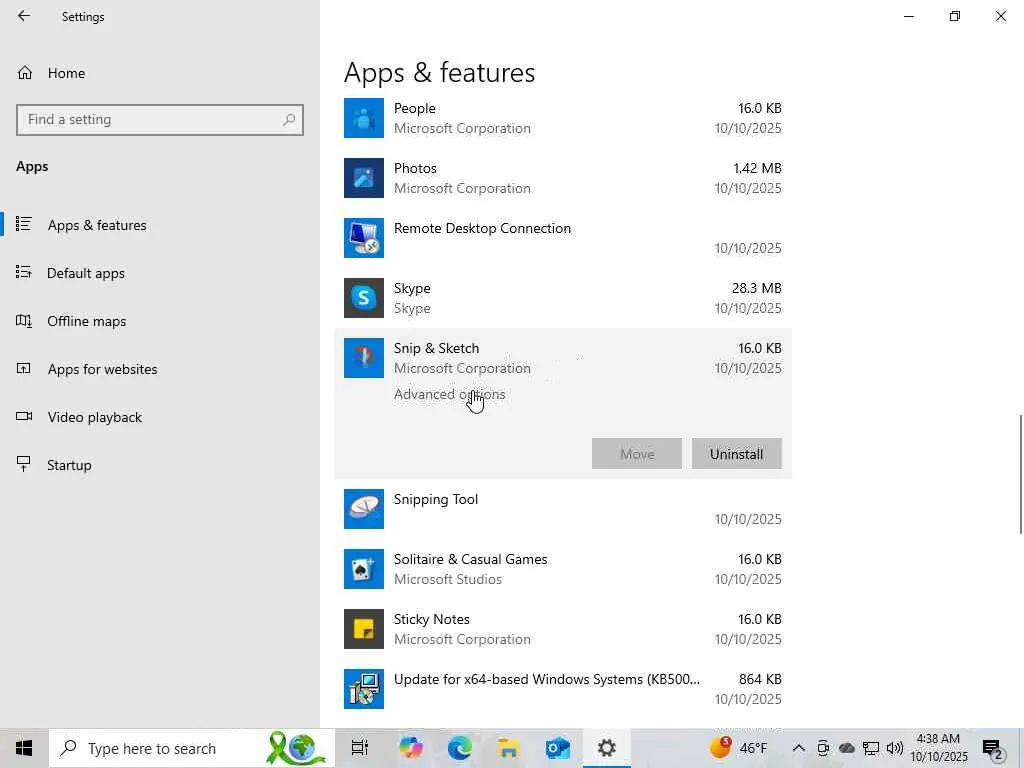The width and height of the screenshot is (1024, 768).
Task: Open Microsoft Edge from the taskbar
Action: point(460,748)
